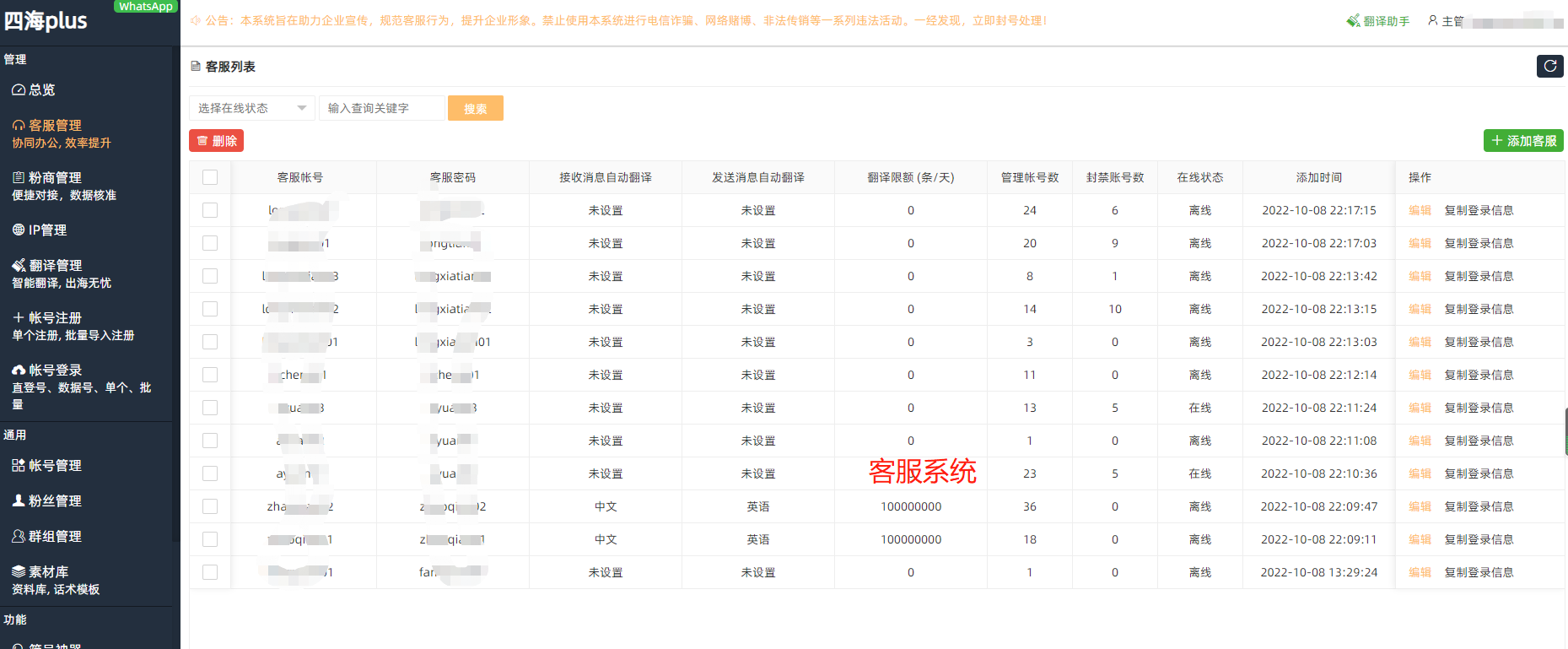This screenshot has width=1568, height=649.
Task: Click the 接收消息自动翻译 column header
Action: (606, 177)
